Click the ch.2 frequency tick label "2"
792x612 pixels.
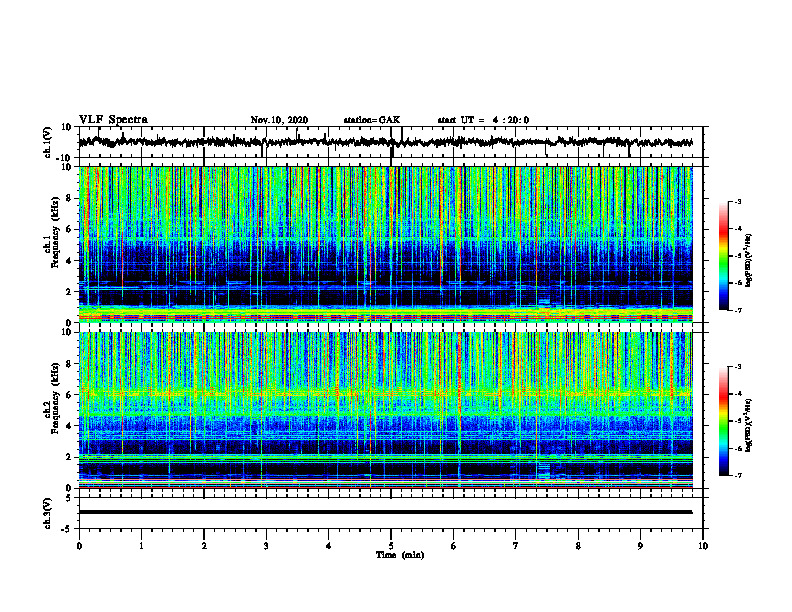(69, 457)
